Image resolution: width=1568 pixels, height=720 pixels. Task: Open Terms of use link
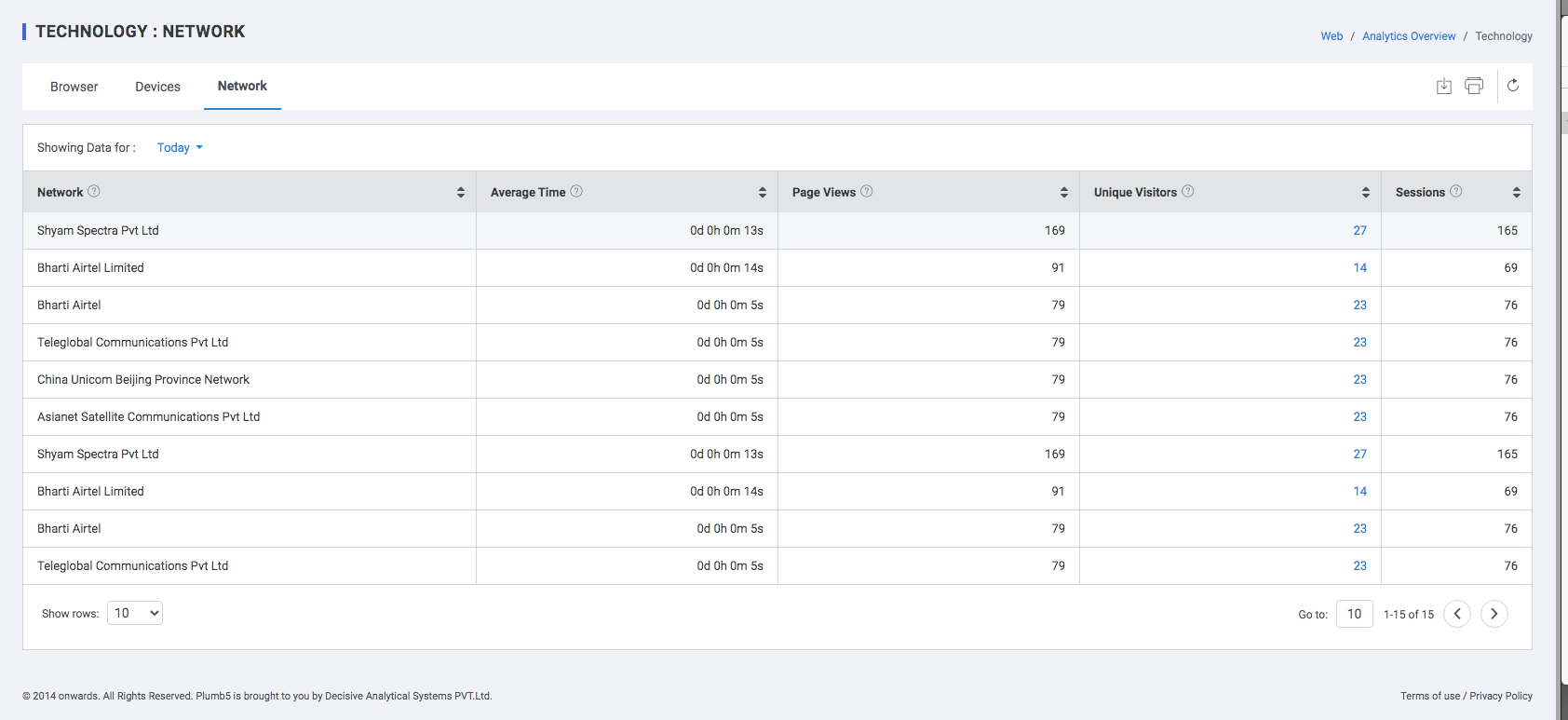1430,696
